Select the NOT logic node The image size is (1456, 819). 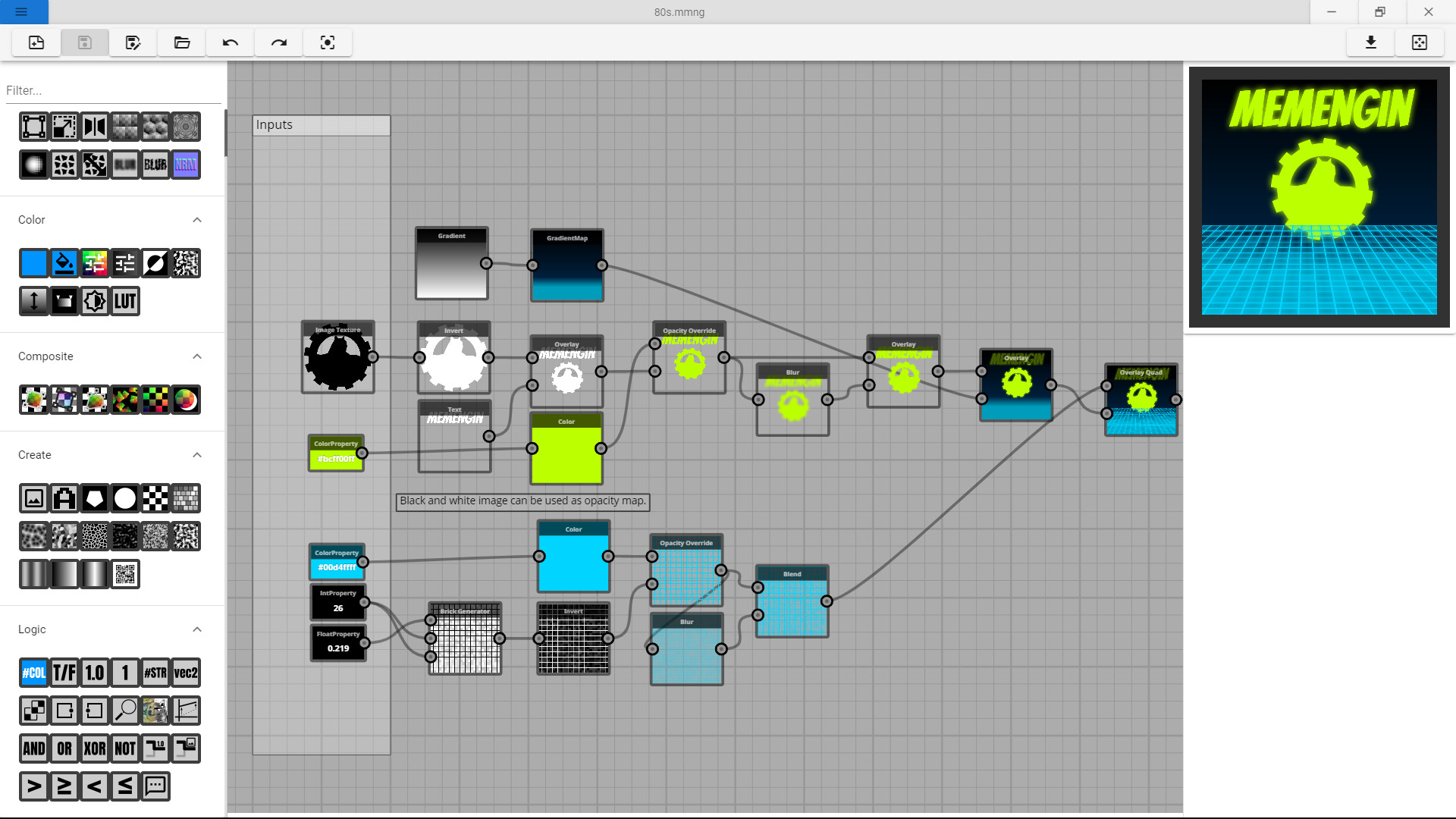125,748
